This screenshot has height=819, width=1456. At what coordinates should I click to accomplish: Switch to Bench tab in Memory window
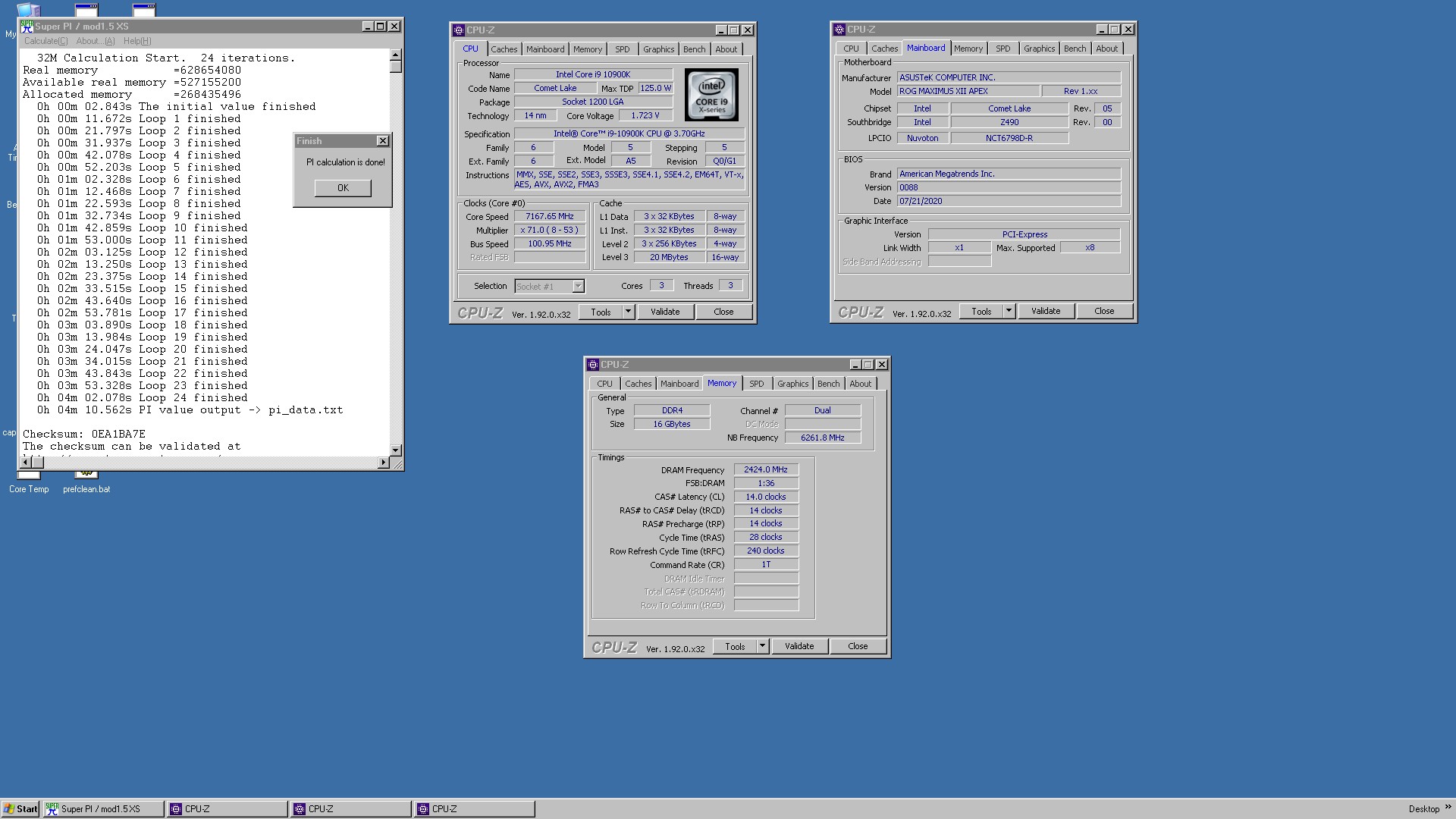coord(828,384)
